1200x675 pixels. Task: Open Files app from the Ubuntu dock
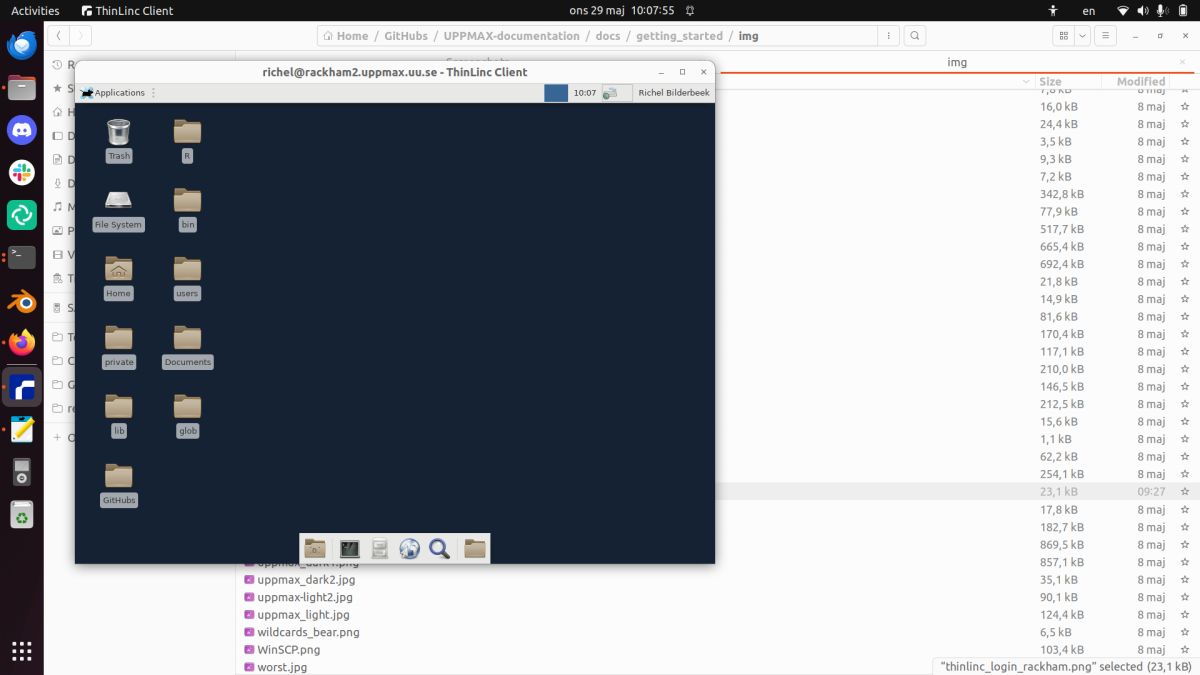[22, 87]
